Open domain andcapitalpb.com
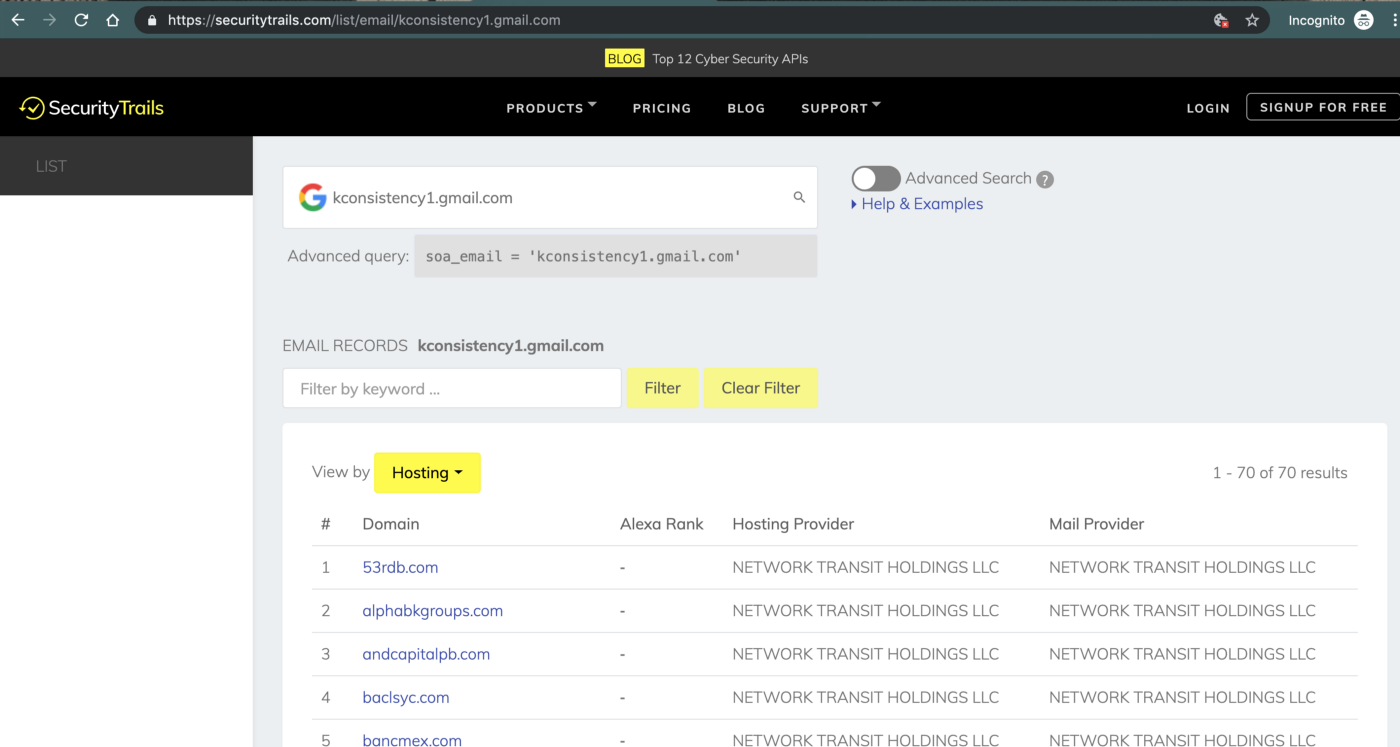 426,654
